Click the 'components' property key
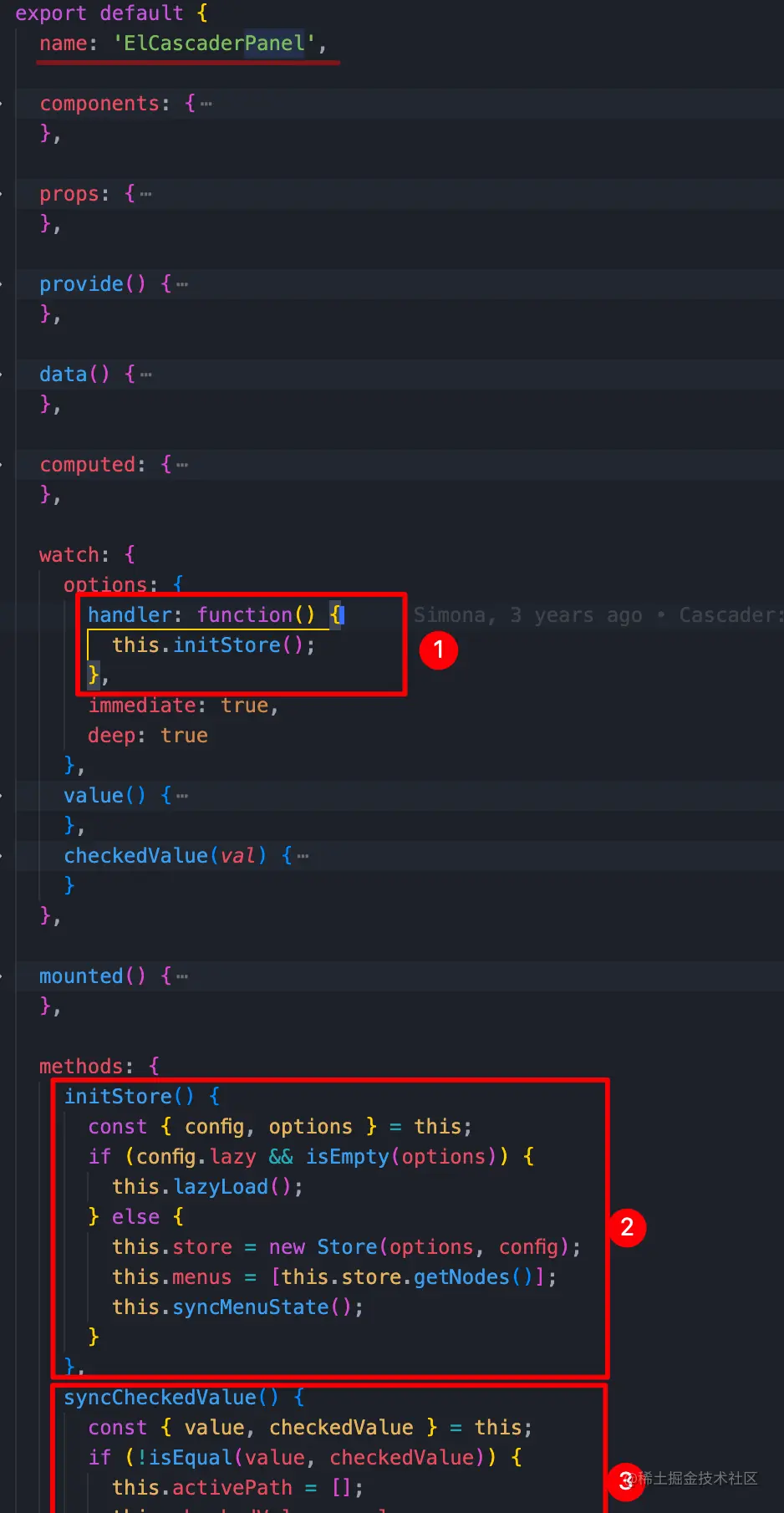This screenshot has height=1513, width=784. tap(99, 104)
